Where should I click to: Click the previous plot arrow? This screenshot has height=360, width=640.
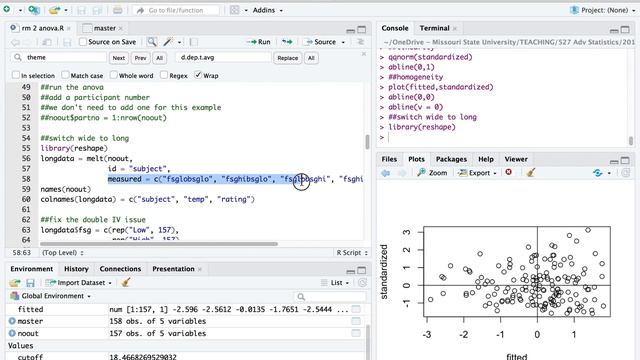point(386,173)
